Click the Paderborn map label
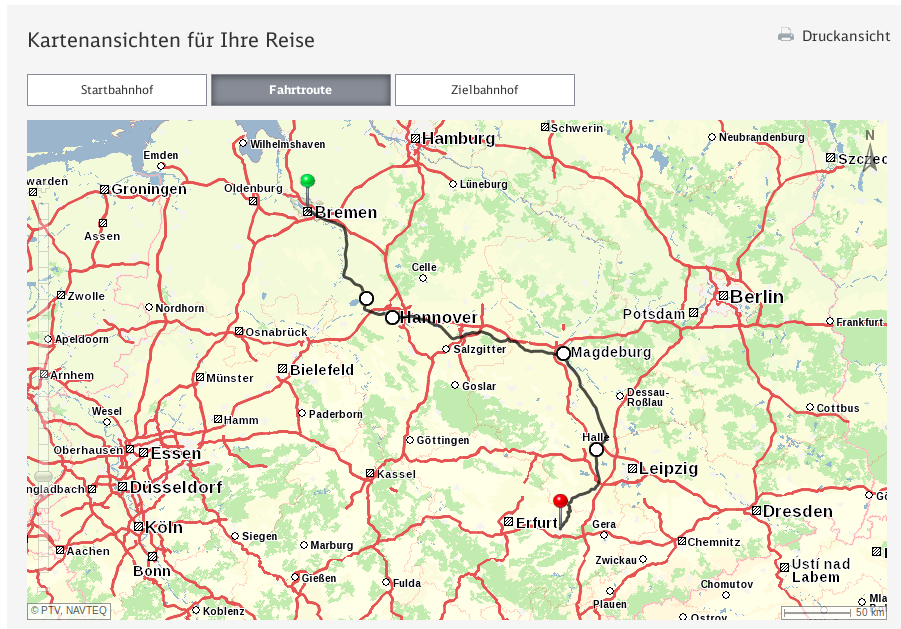This screenshot has height=629, width=901. pyautogui.click(x=336, y=414)
